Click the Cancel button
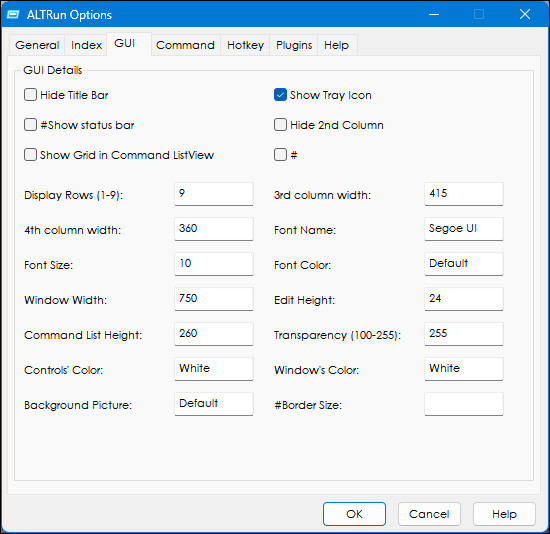Image resolution: width=550 pixels, height=534 pixels. [429, 514]
